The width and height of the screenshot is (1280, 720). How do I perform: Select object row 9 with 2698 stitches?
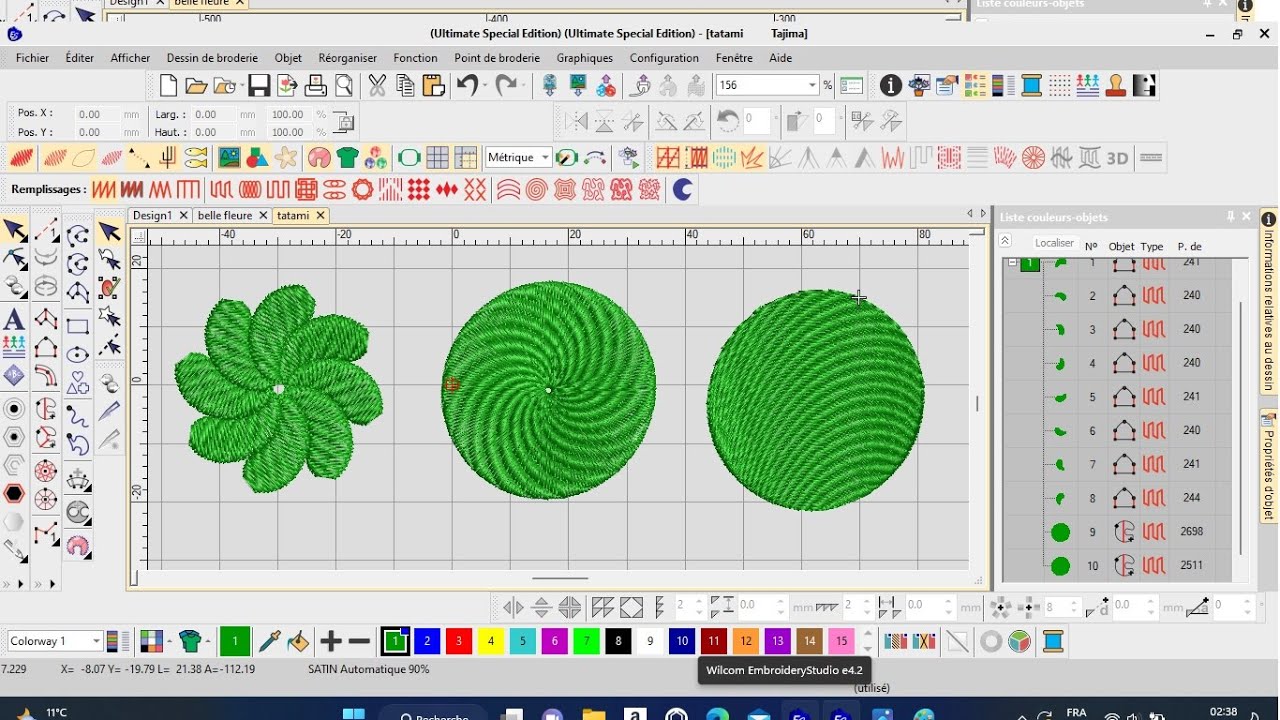[x=1118, y=532]
